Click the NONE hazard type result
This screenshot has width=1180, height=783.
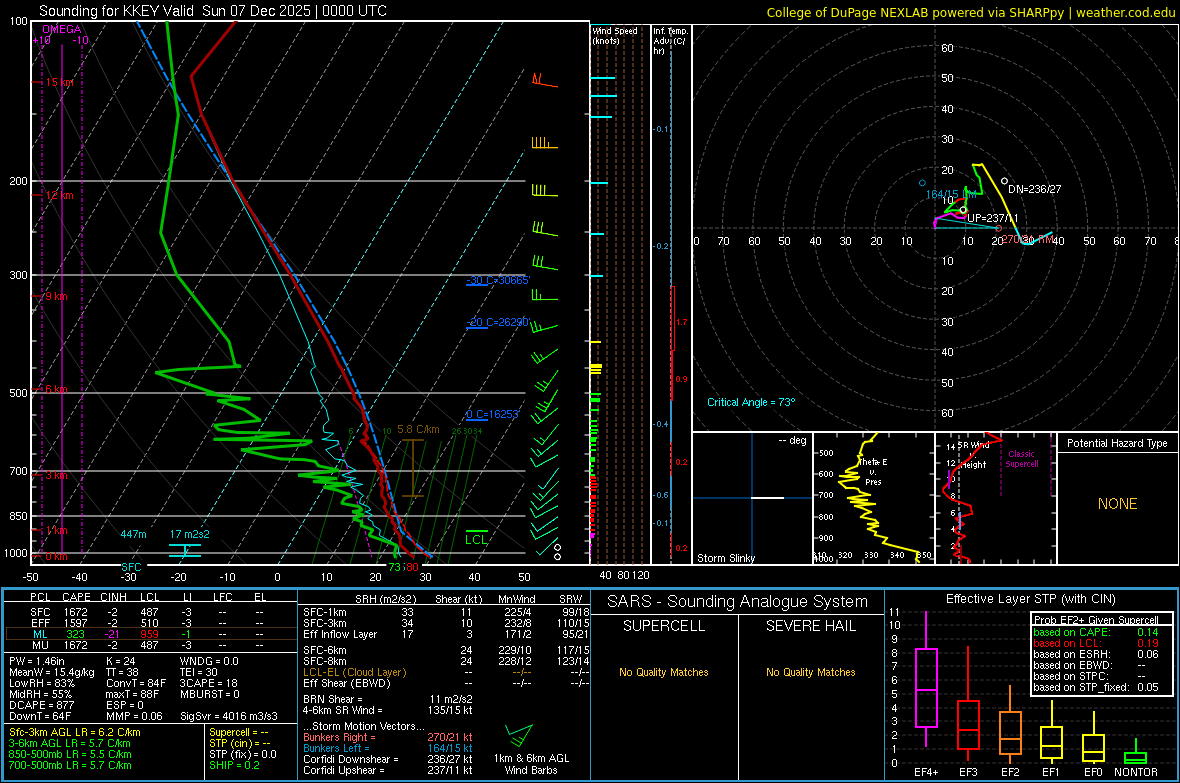click(x=1117, y=504)
